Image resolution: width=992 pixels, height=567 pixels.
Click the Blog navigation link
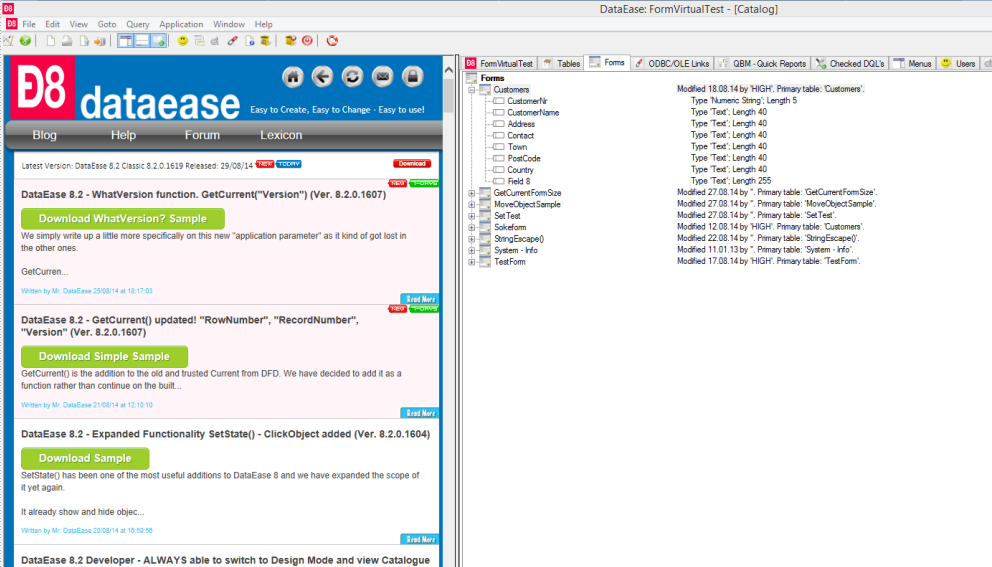coord(44,135)
